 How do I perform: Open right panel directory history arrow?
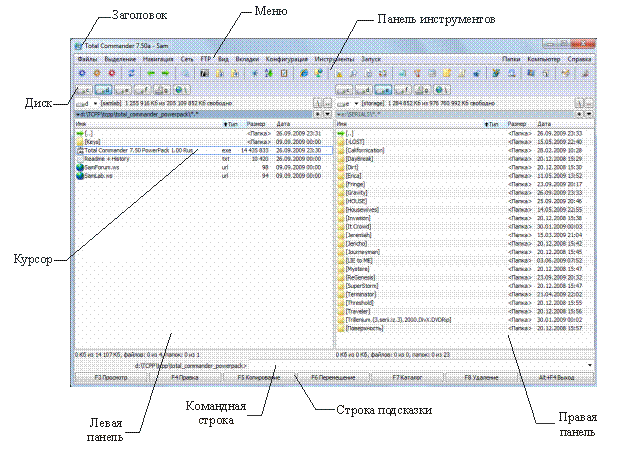589,114
